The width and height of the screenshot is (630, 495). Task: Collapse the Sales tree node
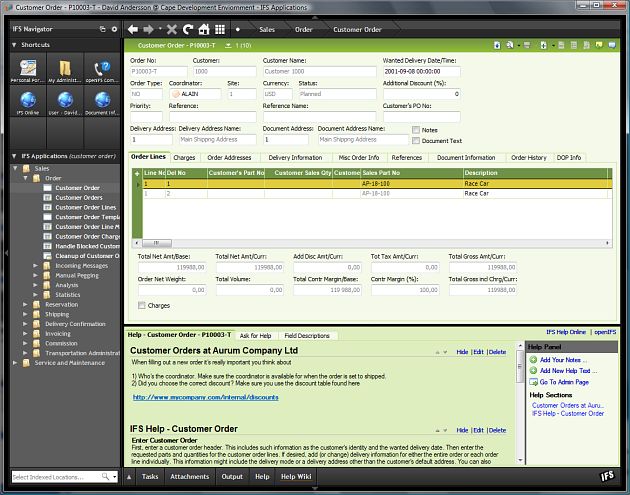pyautogui.click(x=15, y=168)
